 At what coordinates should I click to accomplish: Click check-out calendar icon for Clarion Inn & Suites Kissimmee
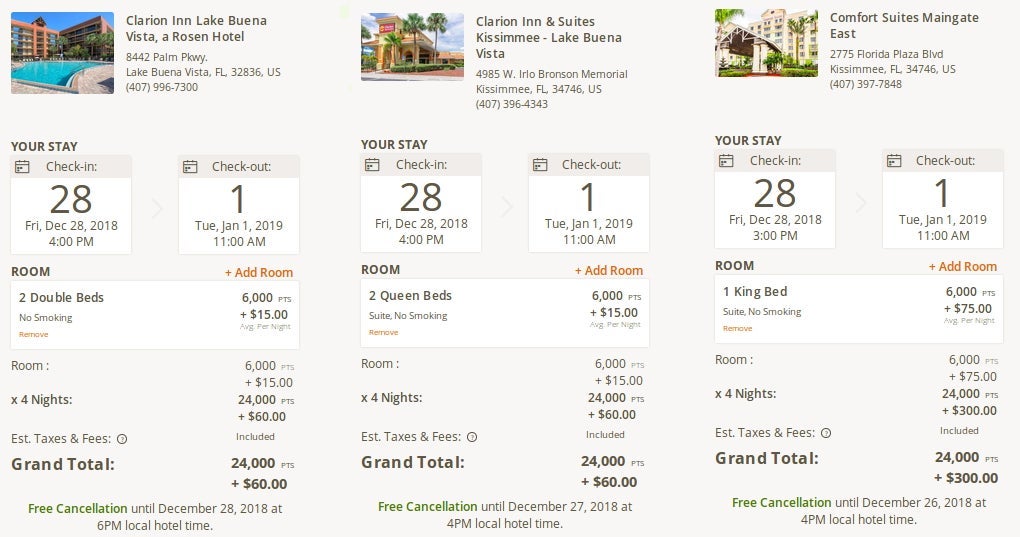tap(540, 165)
